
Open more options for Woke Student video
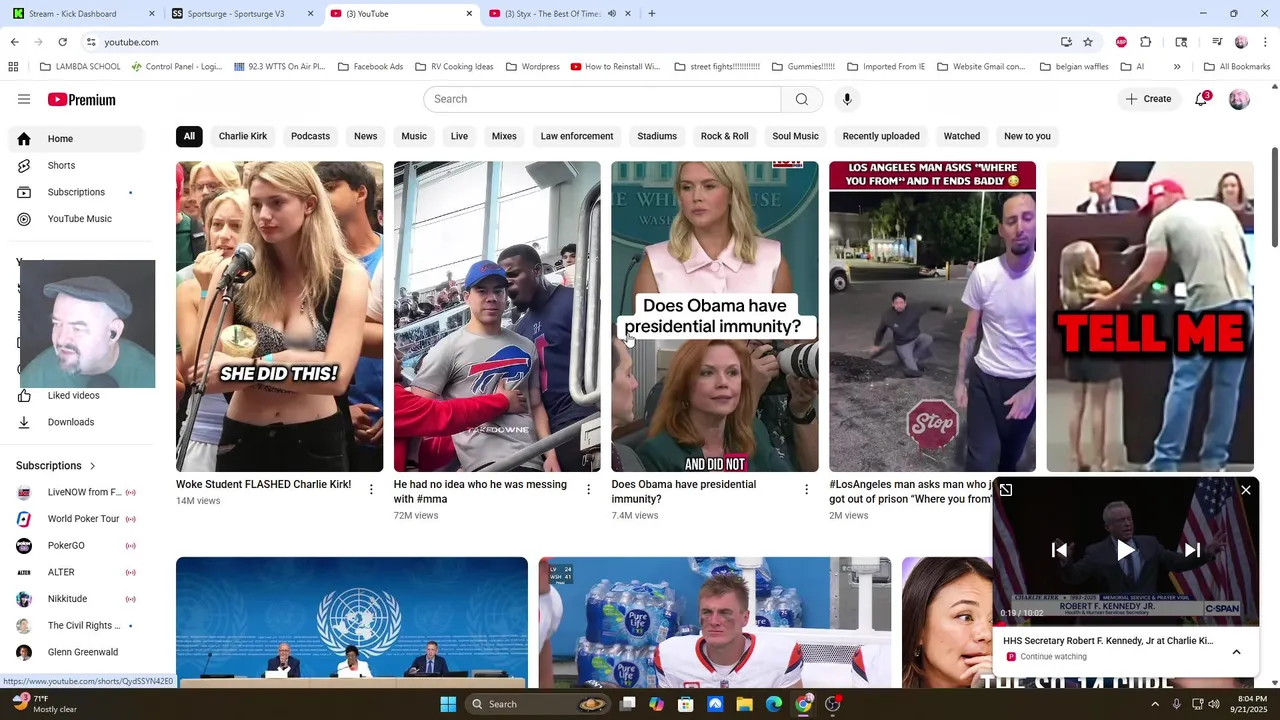pos(371,489)
